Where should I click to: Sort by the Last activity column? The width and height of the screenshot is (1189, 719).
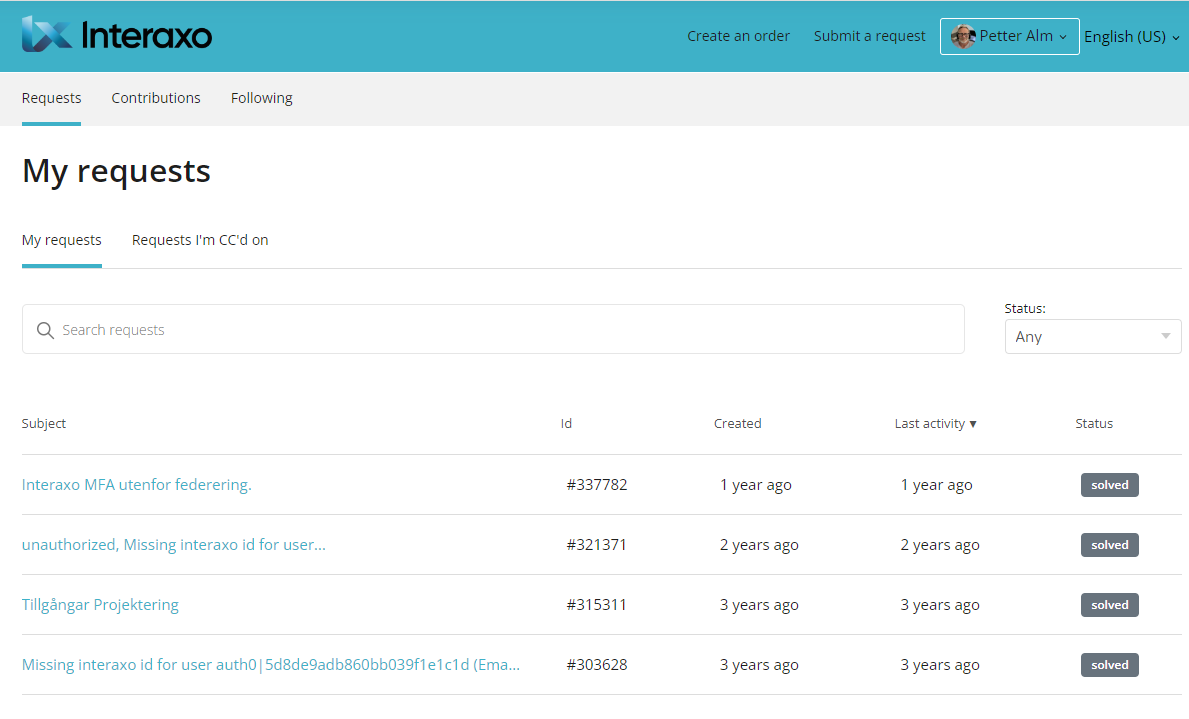coord(935,423)
